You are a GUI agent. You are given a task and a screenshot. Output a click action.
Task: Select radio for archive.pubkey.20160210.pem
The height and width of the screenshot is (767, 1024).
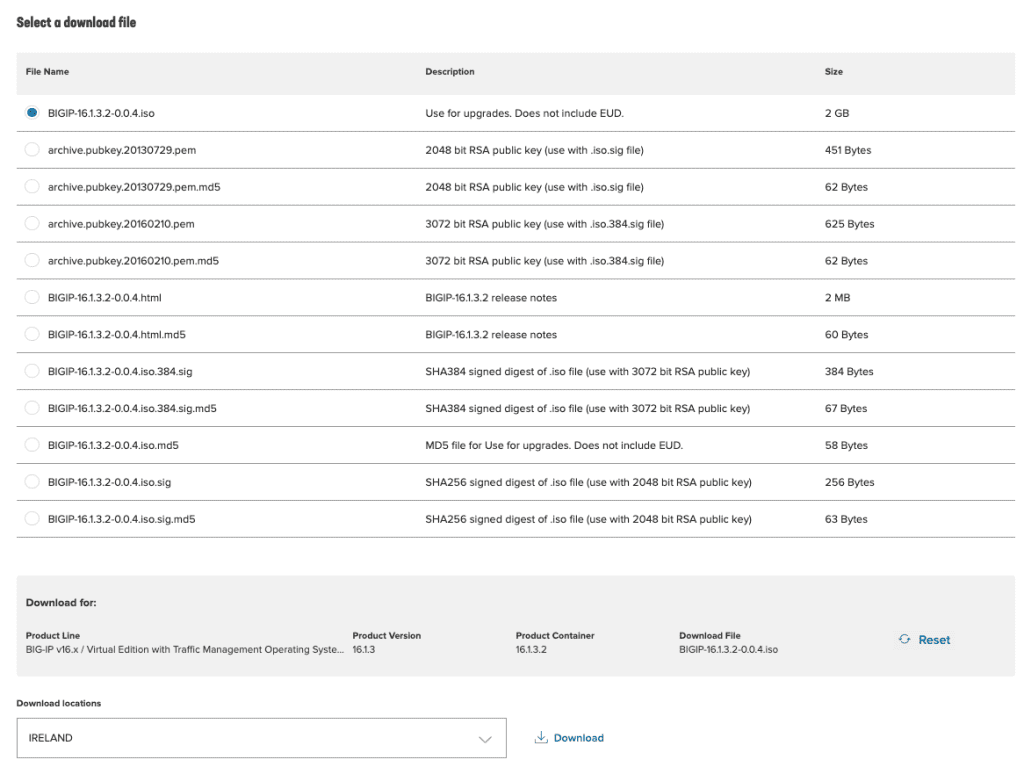pos(32,223)
